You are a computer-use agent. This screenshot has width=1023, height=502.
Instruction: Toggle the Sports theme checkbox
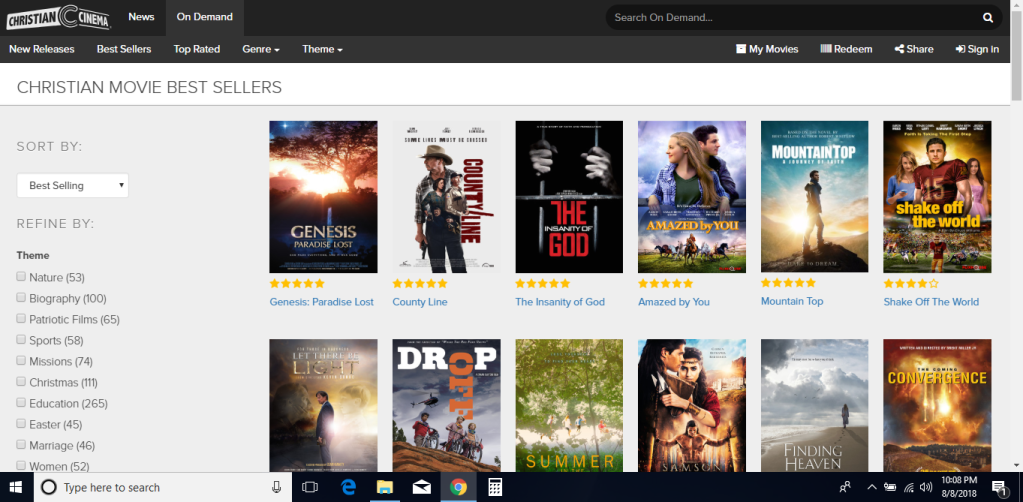[x=21, y=340]
